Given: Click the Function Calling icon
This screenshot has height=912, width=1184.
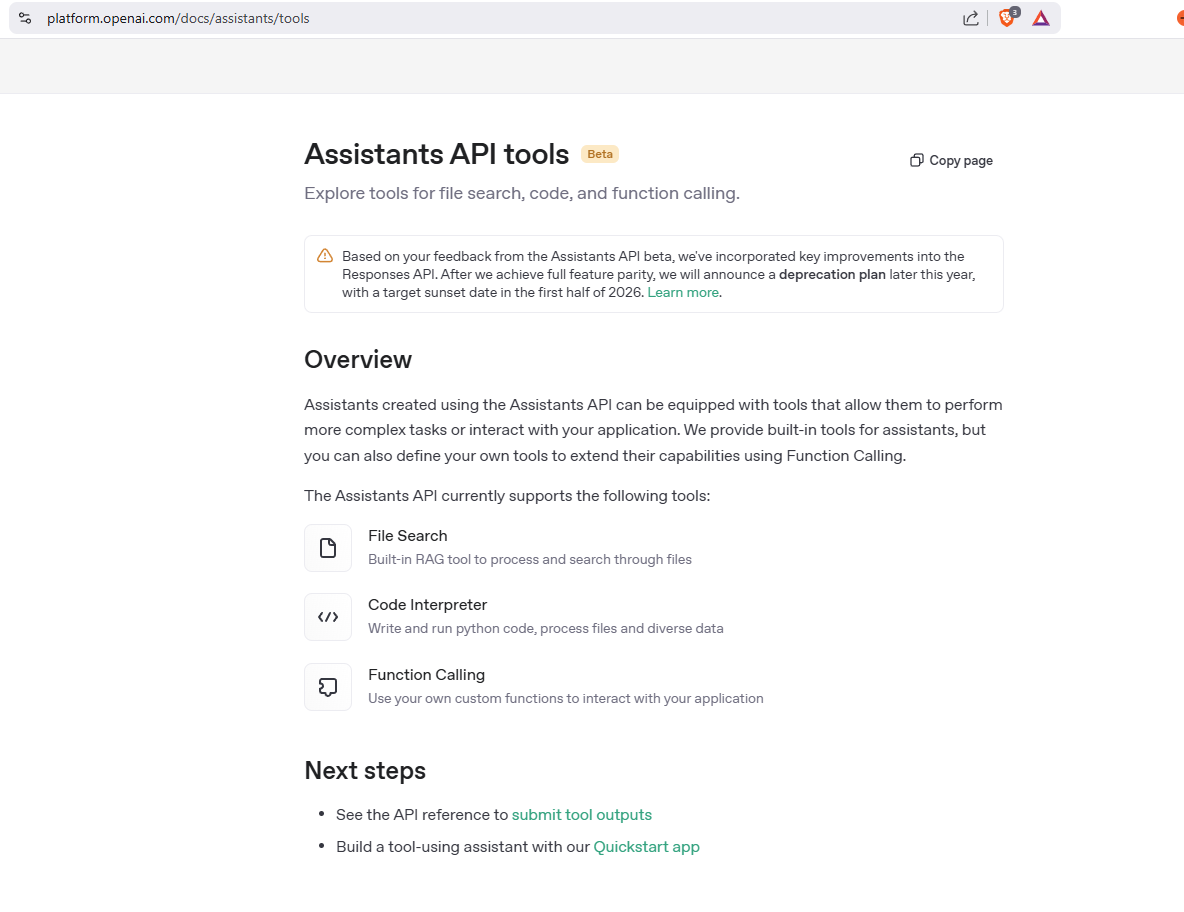Looking at the screenshot, I should pos(328,687).
